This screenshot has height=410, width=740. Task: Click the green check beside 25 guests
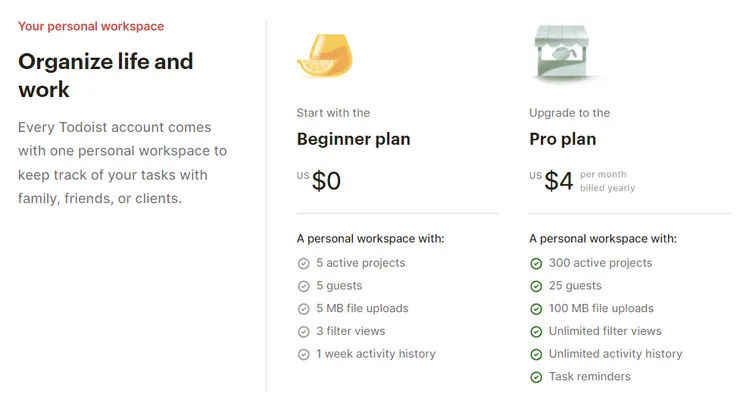click(536, 286)
